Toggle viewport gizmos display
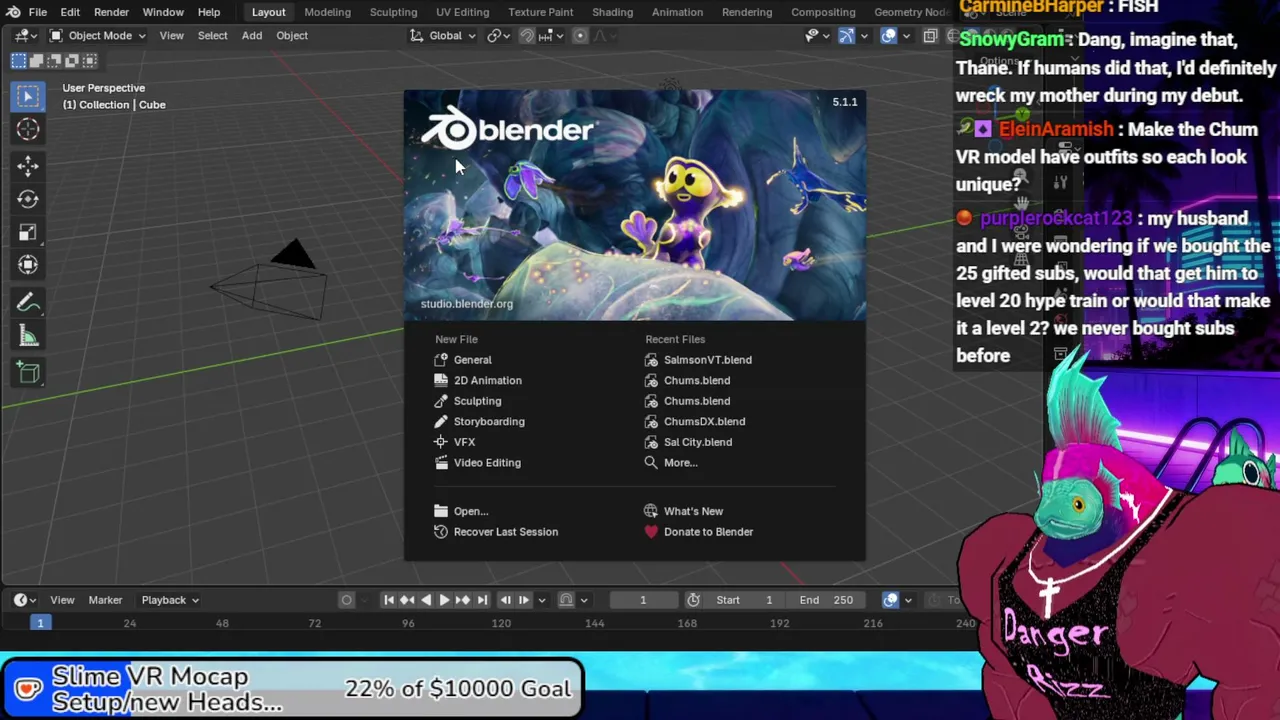 click(846, 36)
